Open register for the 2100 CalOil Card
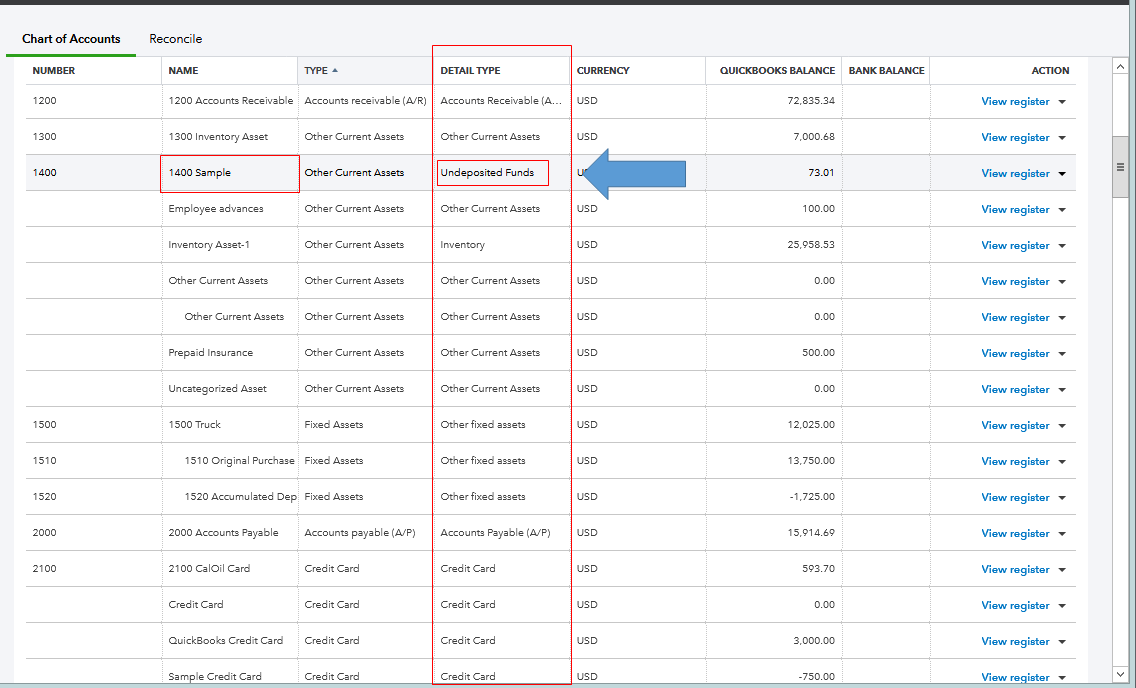The image size is (1136, 688). 1015,568
